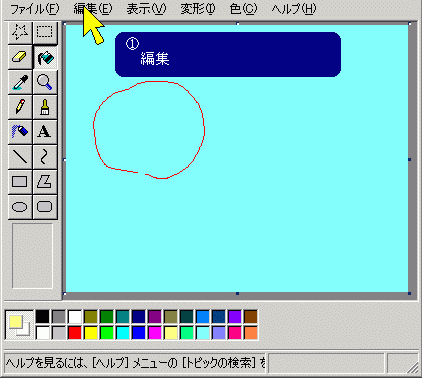Screen dimensions: 422x378
Task: Open the 変形(I) menu
Action: point(198,9)
